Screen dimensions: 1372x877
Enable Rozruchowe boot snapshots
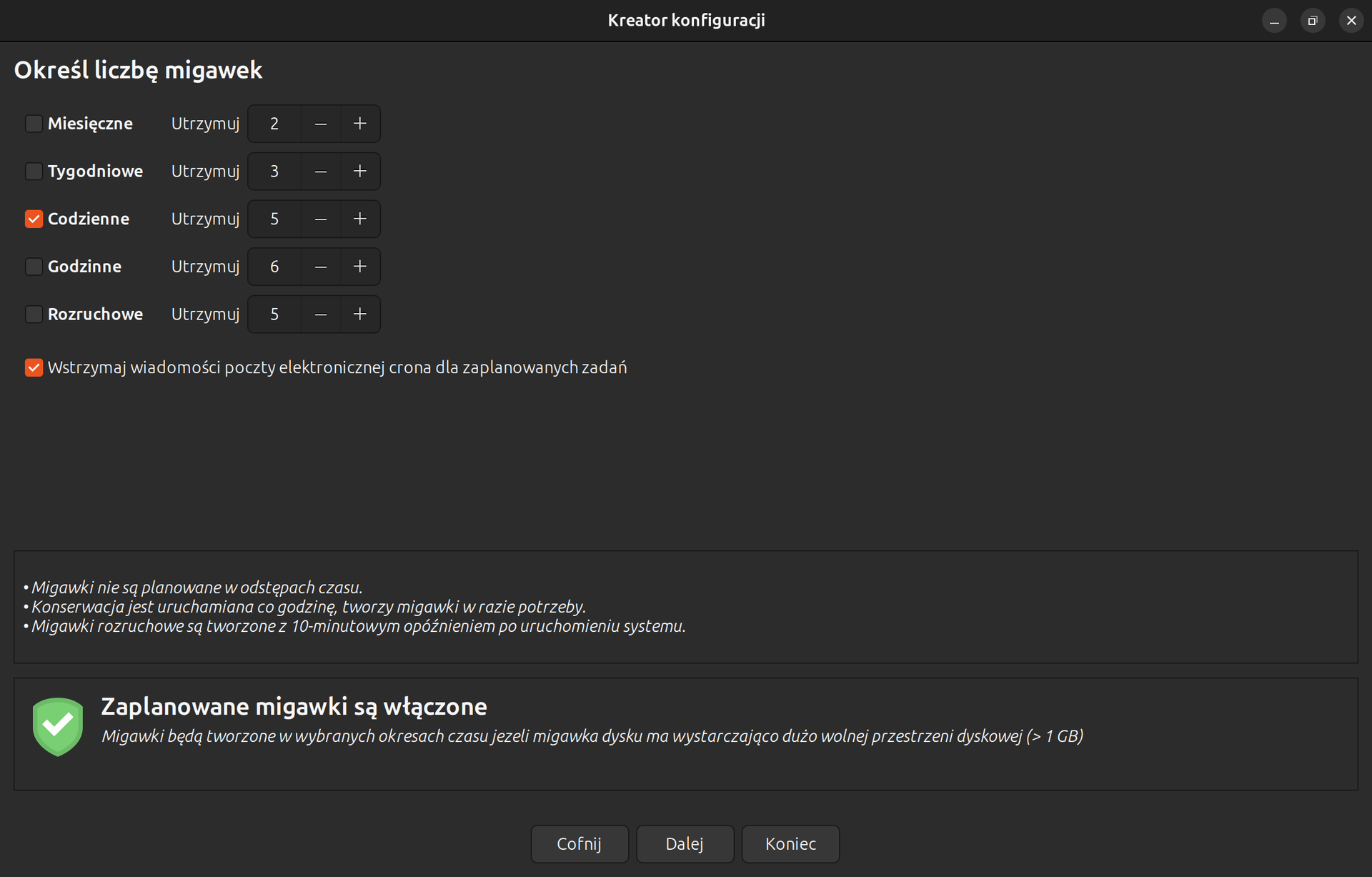(34, 314)
